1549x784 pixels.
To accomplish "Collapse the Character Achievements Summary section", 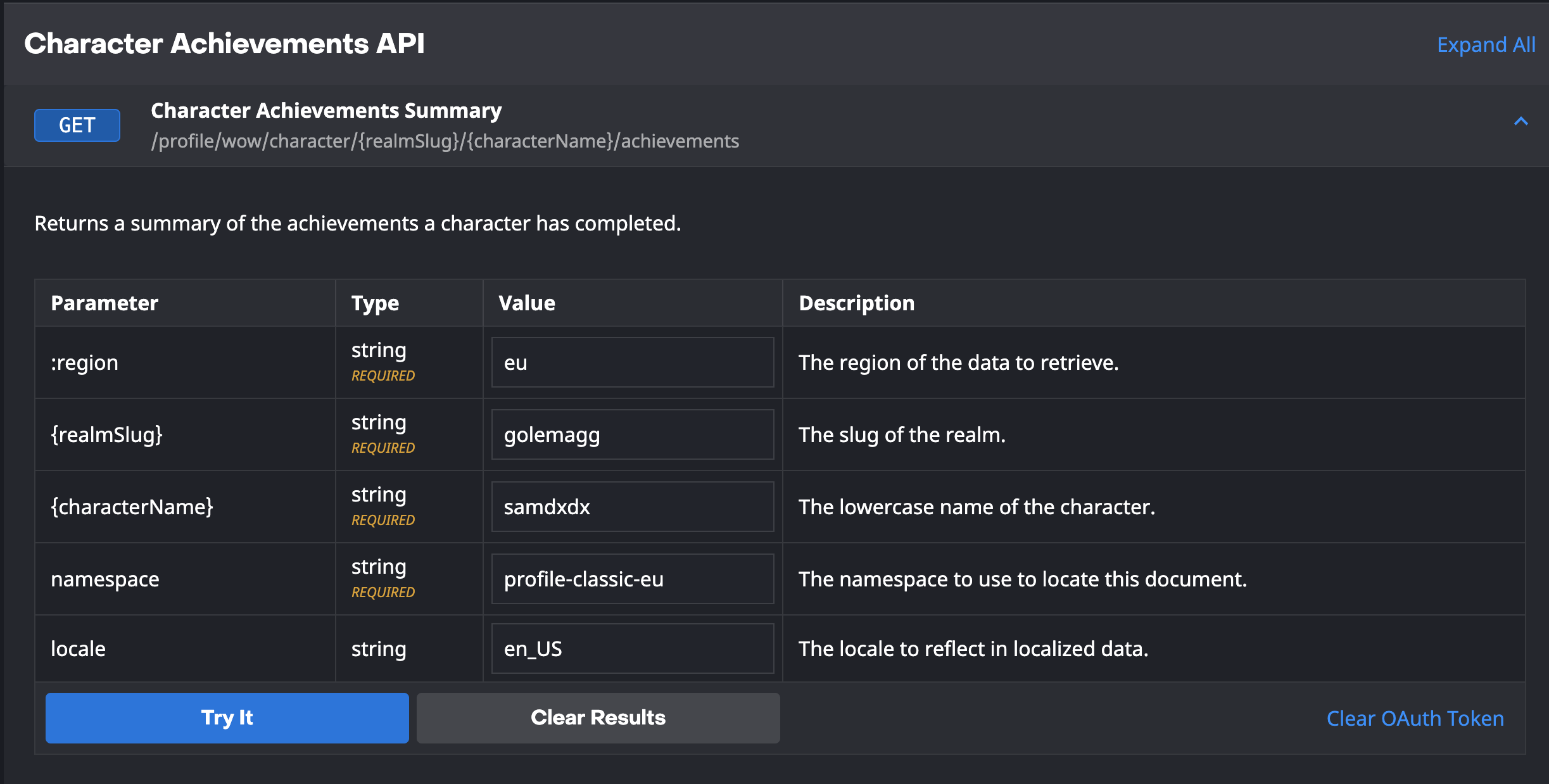I will pyautogui.click(x=1521, y=122).
